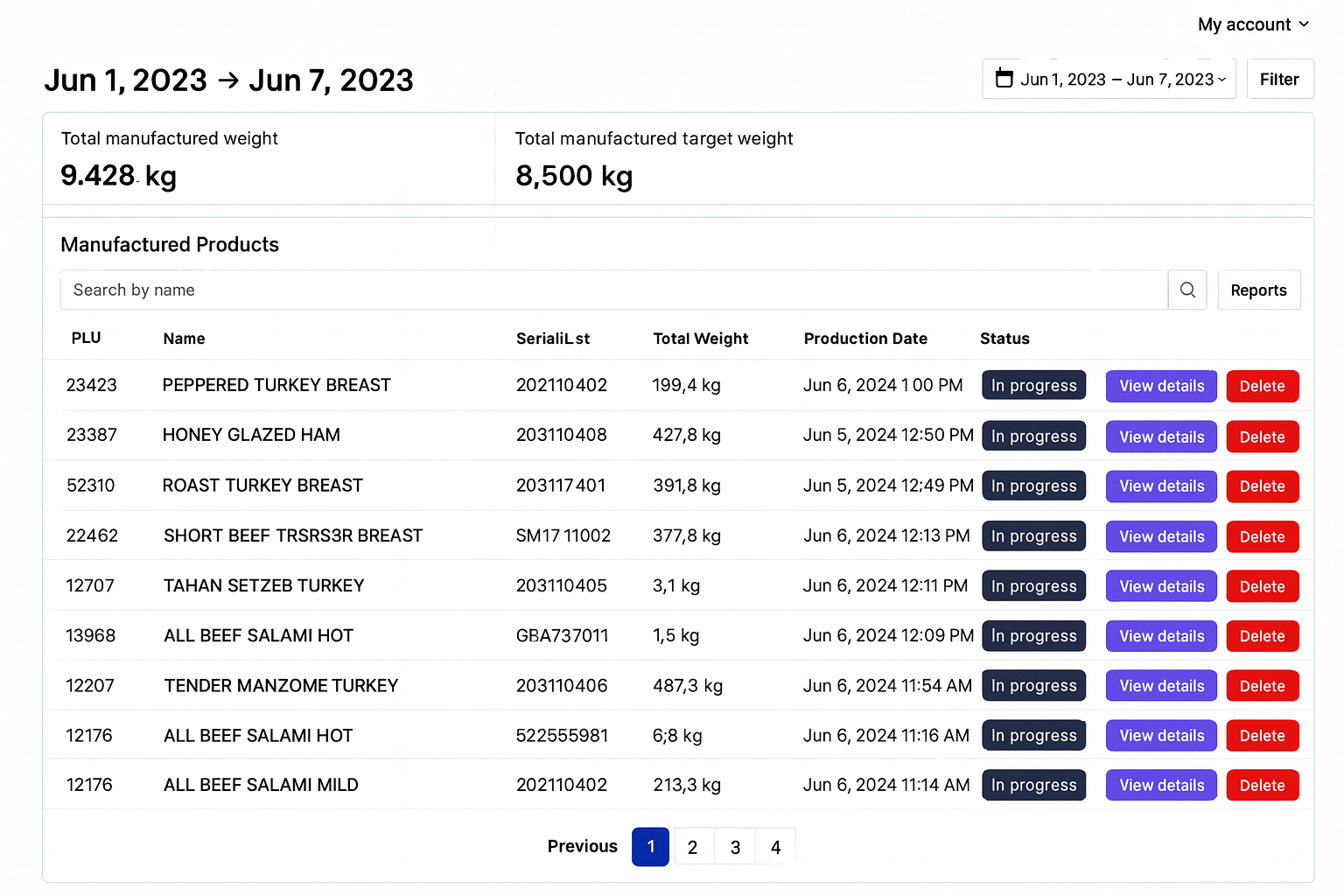Viewport: 1344px width, 896px height.
Task: Open the My account dropdown
Action: (x=1253, y=24)
